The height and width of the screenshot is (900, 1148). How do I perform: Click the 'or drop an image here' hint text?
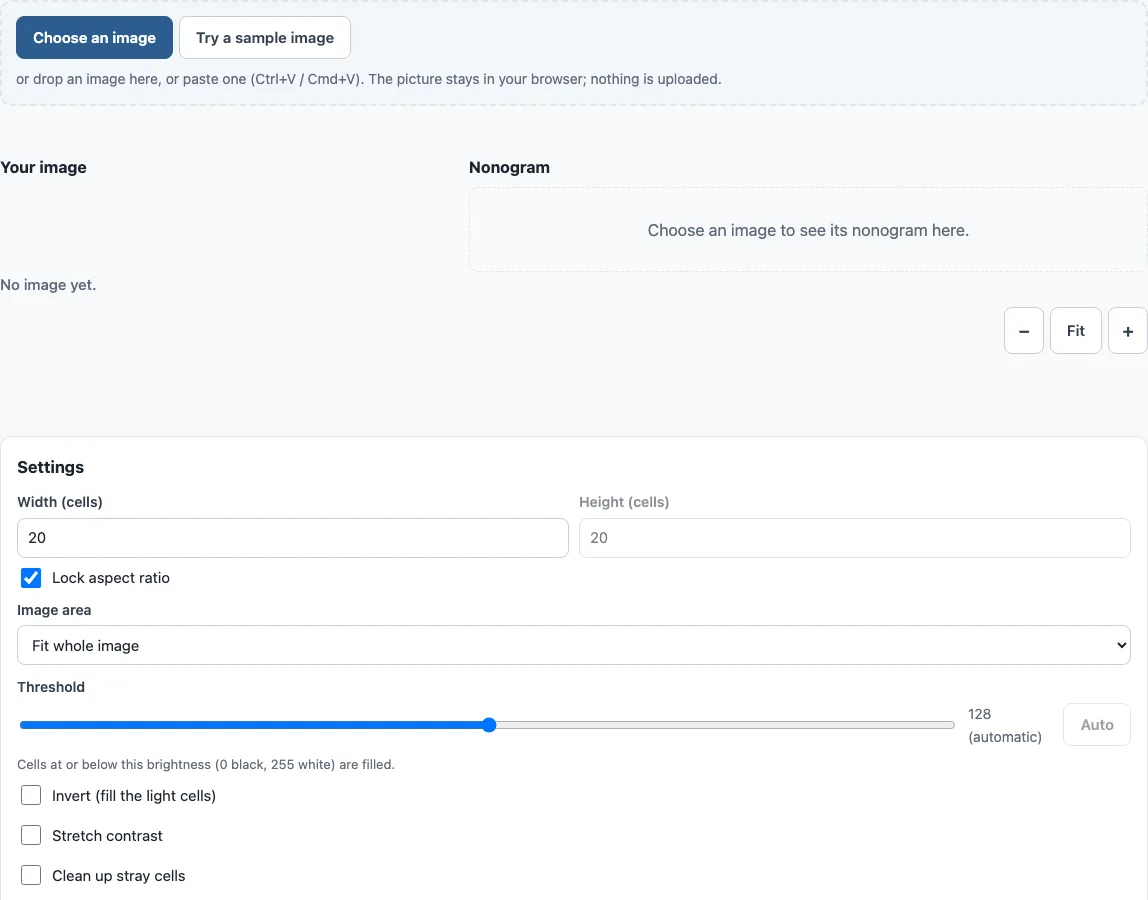(x=369, y=79)
